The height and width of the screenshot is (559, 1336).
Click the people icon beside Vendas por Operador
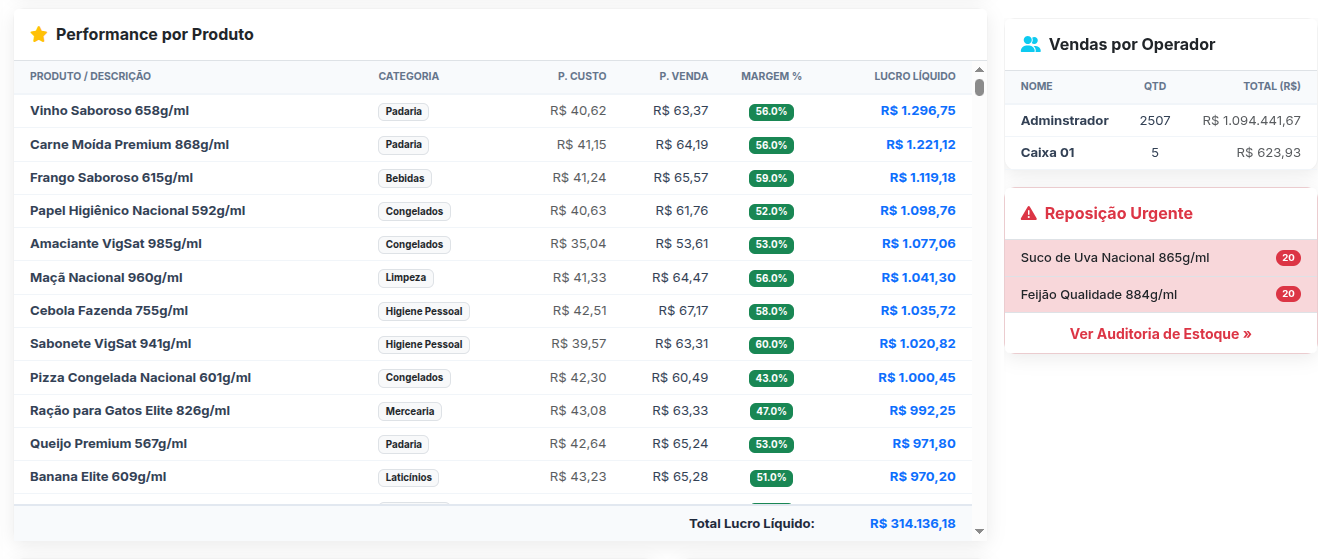pos(1030,44)
